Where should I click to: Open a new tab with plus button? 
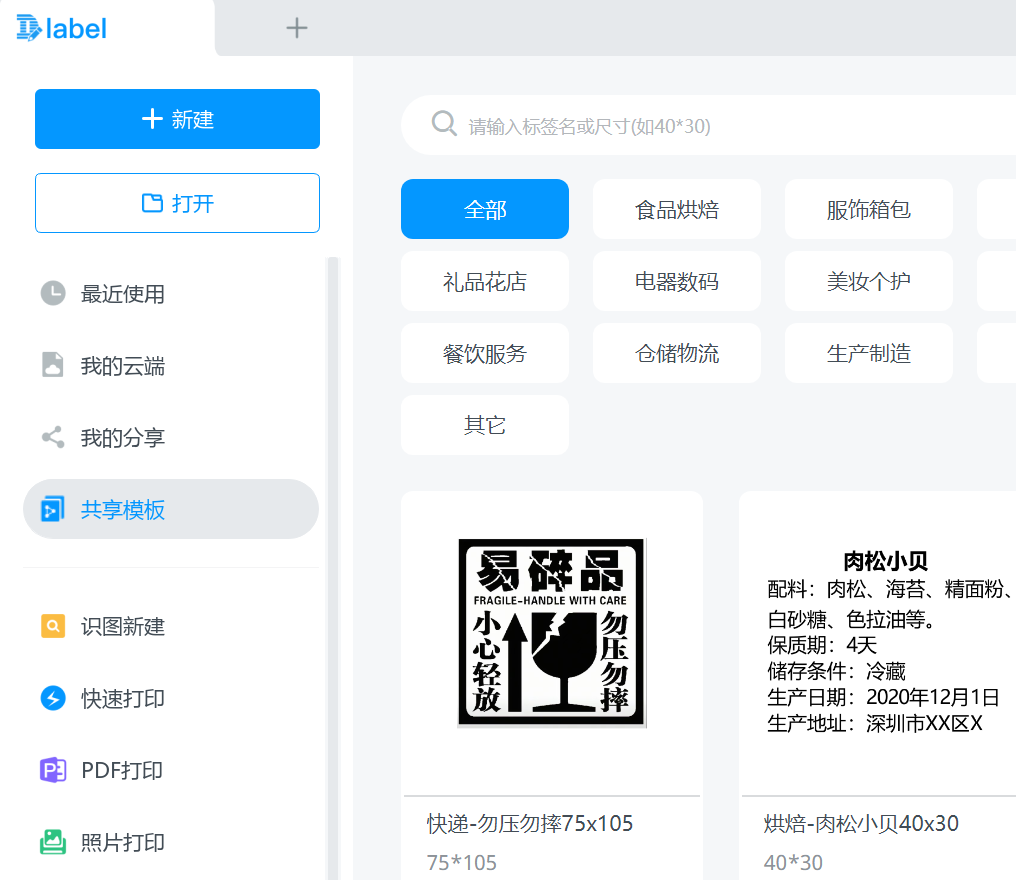coord(296,28)
